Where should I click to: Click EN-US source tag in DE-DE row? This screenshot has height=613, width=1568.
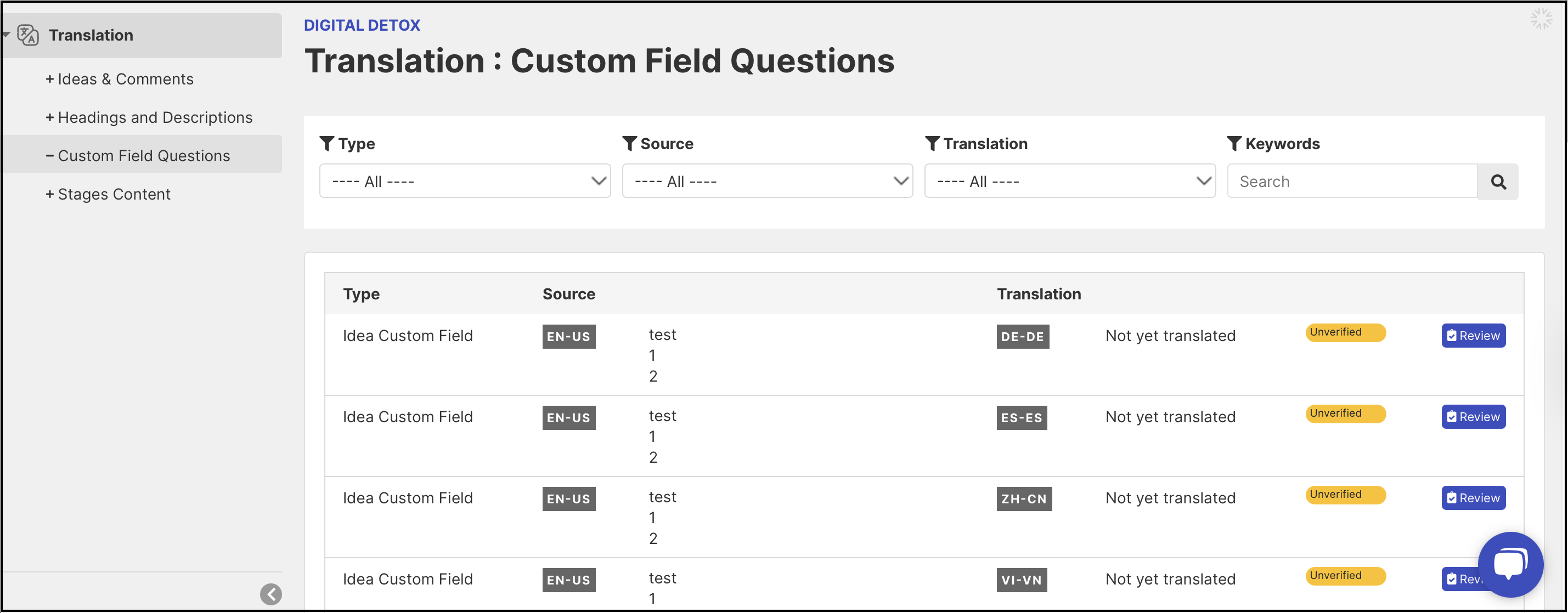coord(568,336)
